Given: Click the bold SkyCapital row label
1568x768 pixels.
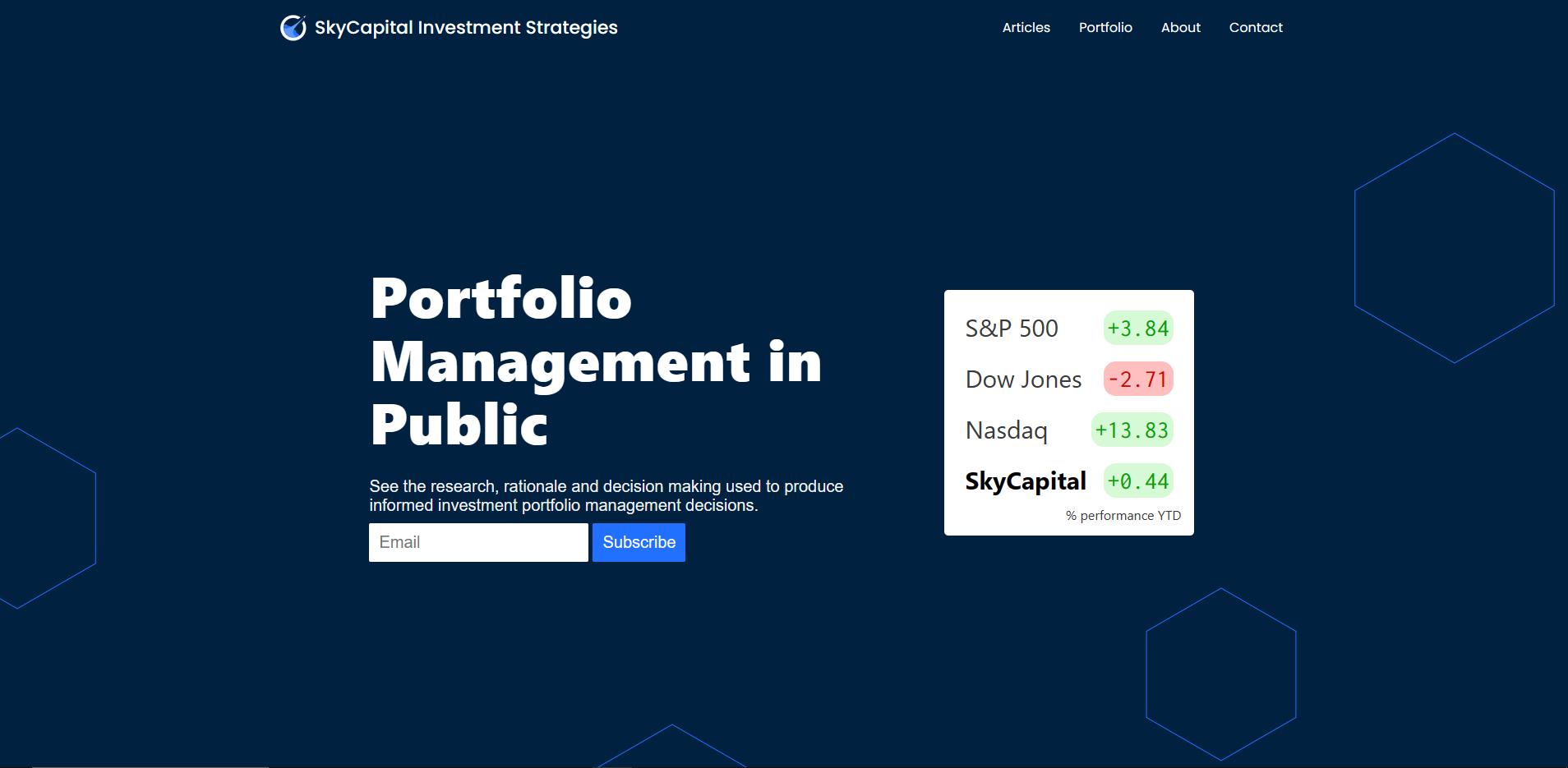Looking at the screenshot, I should [x=1026, y=481].
